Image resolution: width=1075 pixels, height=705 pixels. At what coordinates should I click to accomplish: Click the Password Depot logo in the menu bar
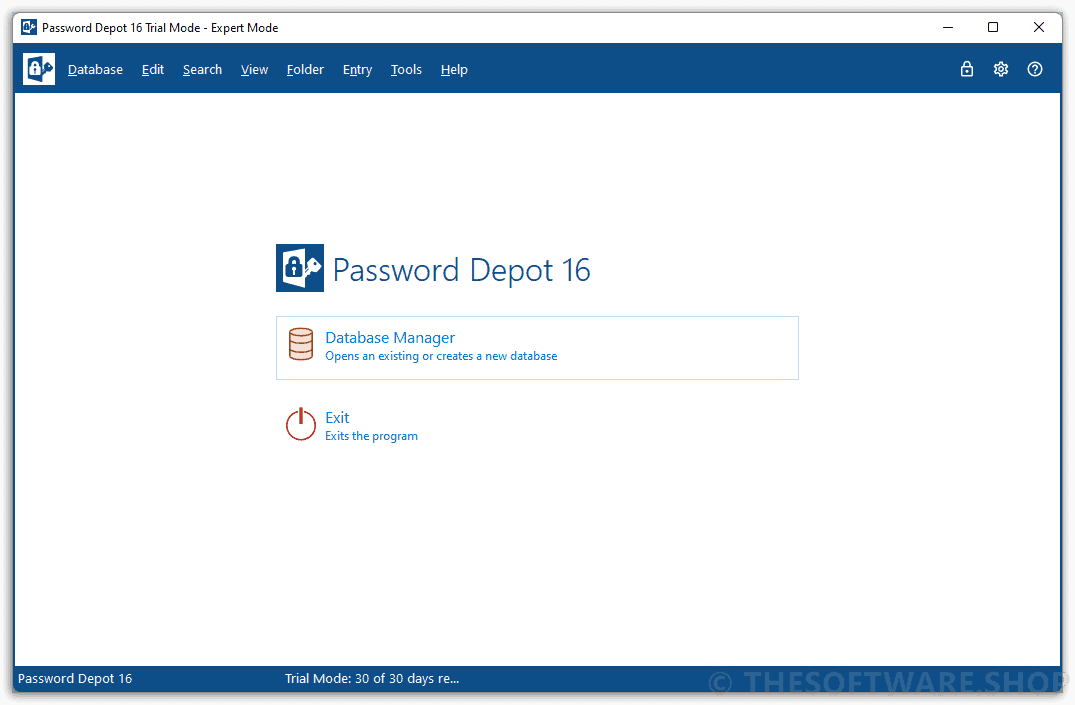[x=39, y=69]
